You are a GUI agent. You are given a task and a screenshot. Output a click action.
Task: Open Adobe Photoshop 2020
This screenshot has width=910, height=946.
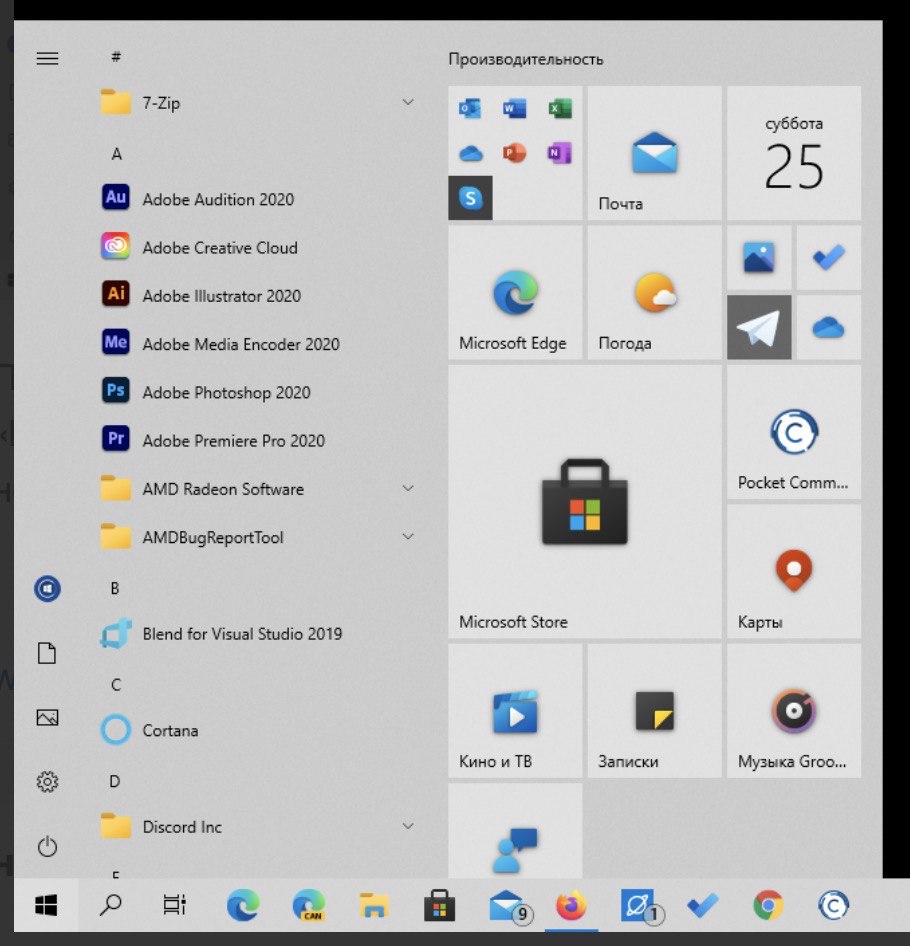tap(256, 392)
